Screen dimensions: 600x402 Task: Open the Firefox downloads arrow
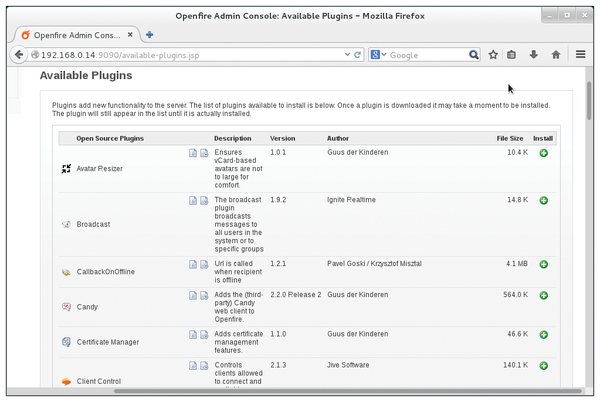[533, 55]
